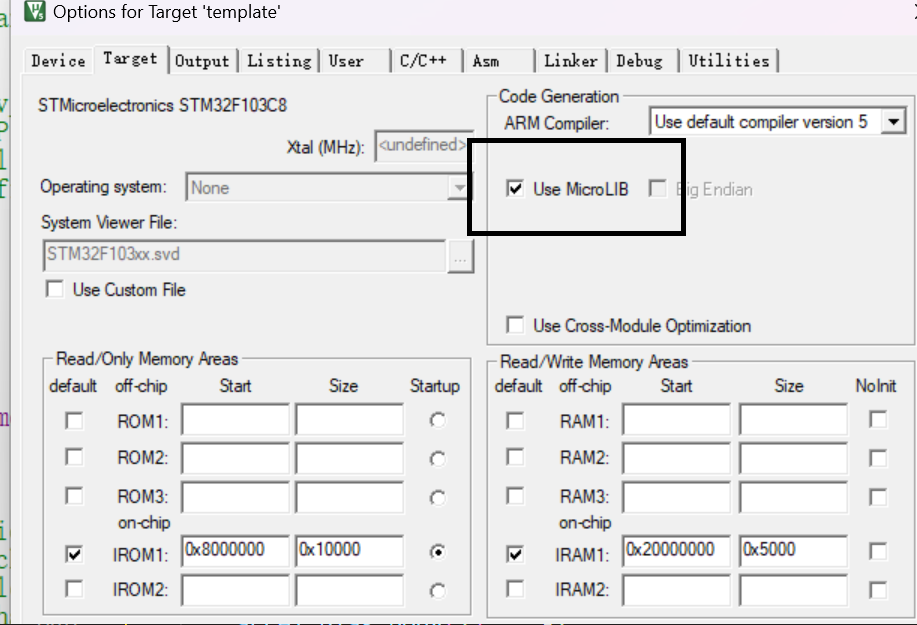The height and width of the screenshot is (625, 917).
Task: Enable NoInit for IRAM1
Action: [878, 551]
